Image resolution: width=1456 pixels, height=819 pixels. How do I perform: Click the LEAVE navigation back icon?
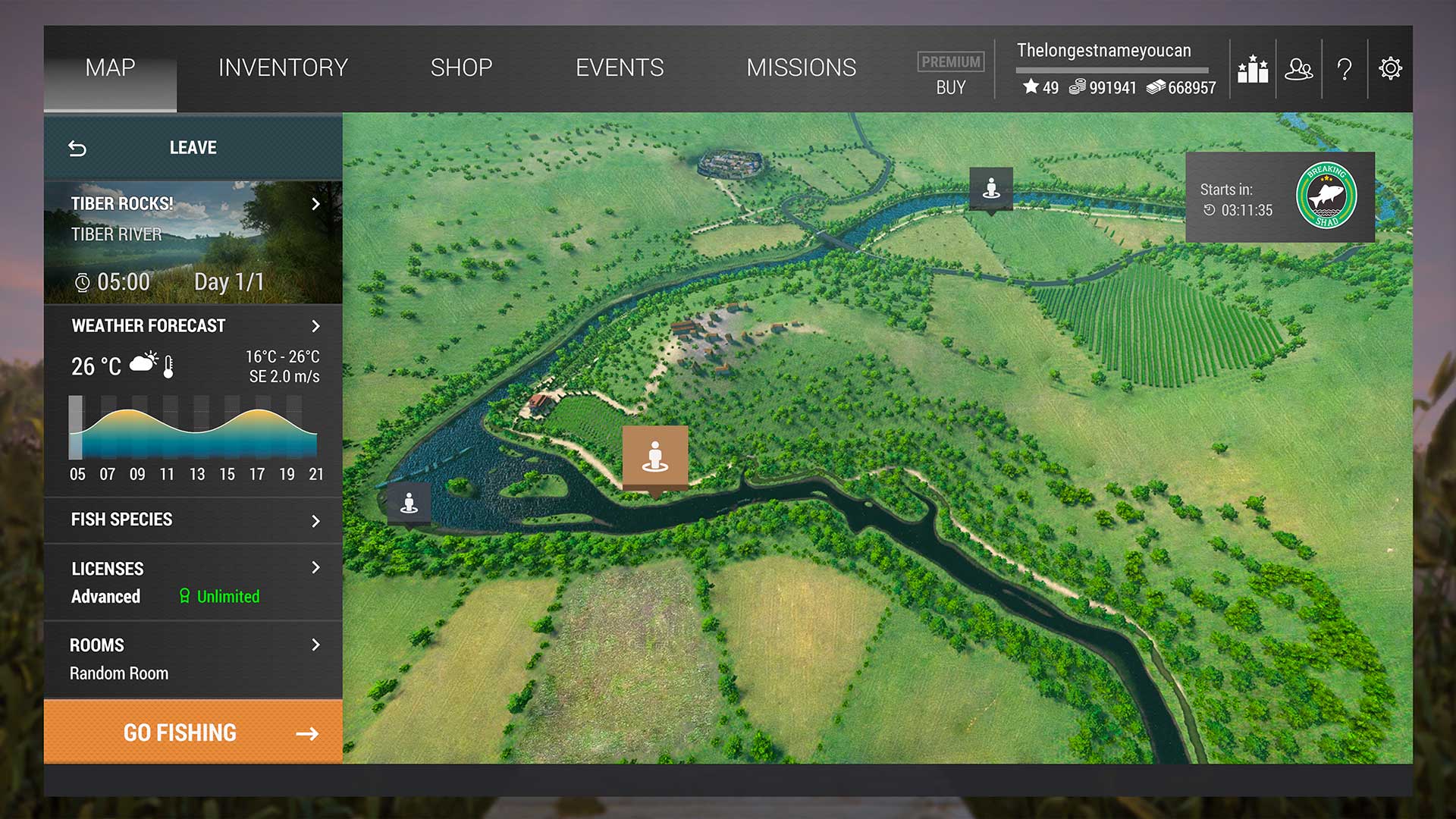point(77,148)
